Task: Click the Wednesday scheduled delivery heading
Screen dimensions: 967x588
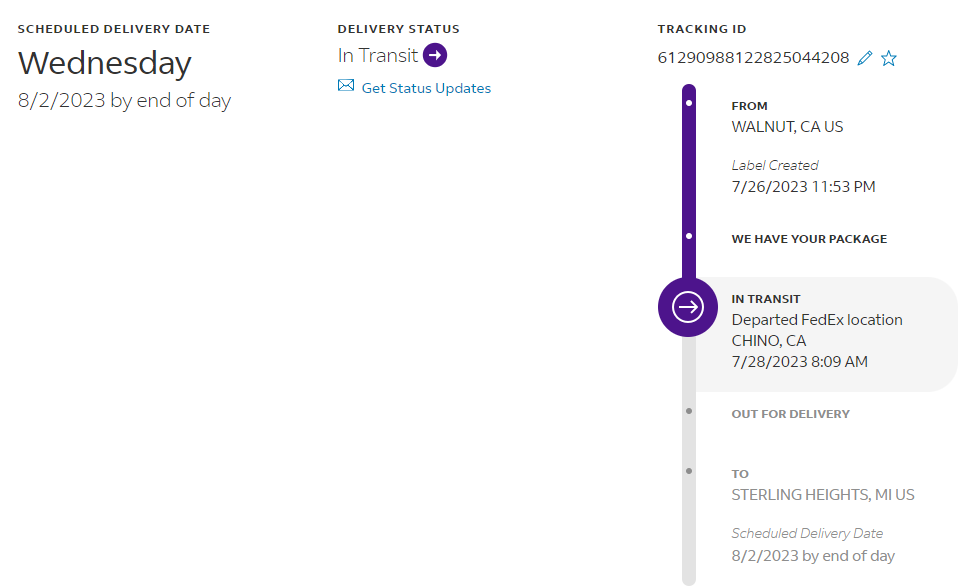Action: click(105, 63)
